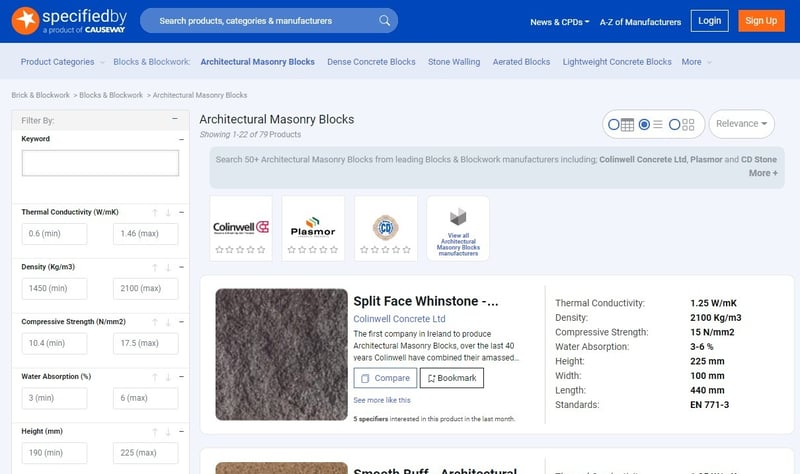
Task: Sort Height descending arrow
Action: (x=168, y=432)
